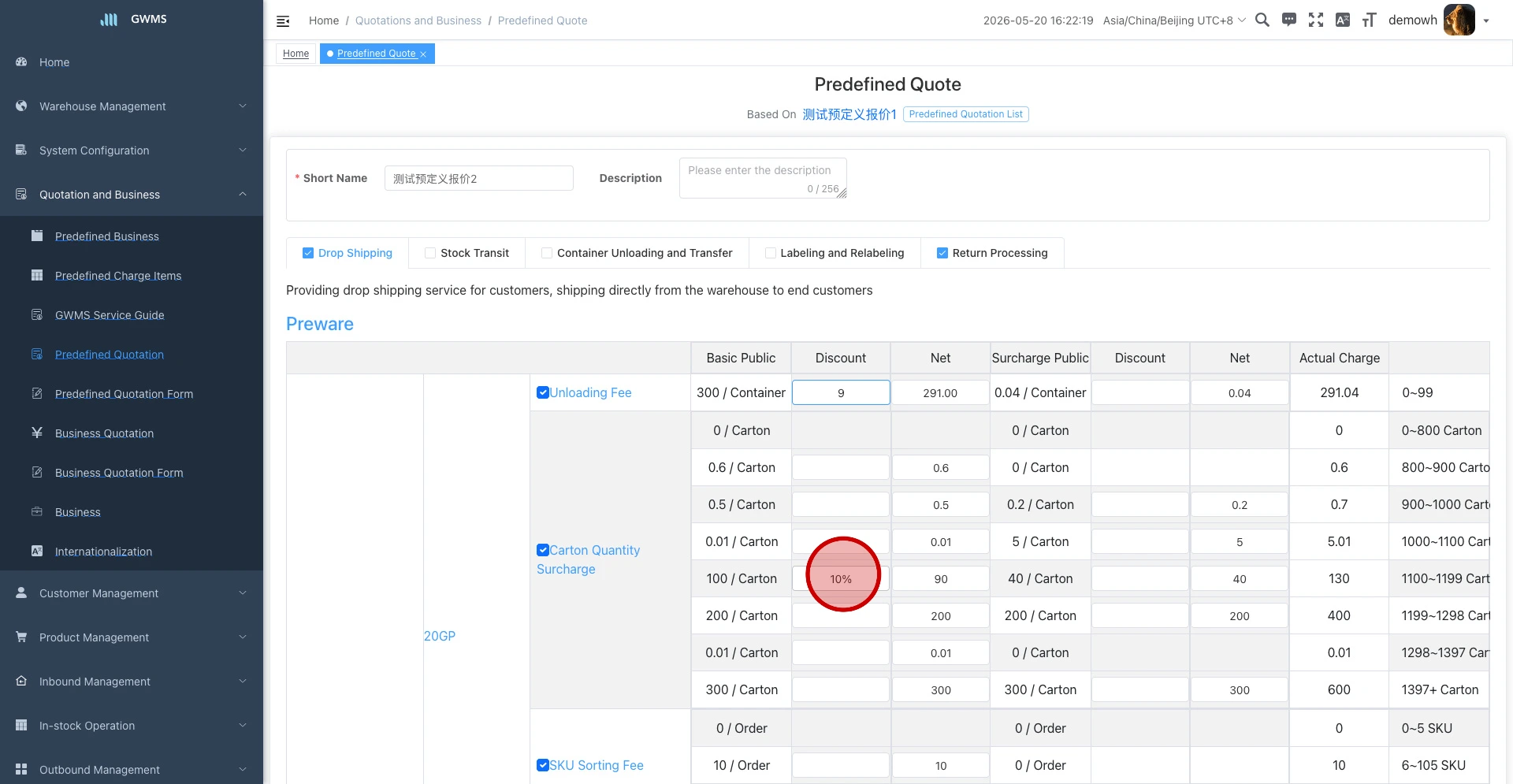Click the System Configuration icon
Screen dimensions: 1513x784
[21, 150]
